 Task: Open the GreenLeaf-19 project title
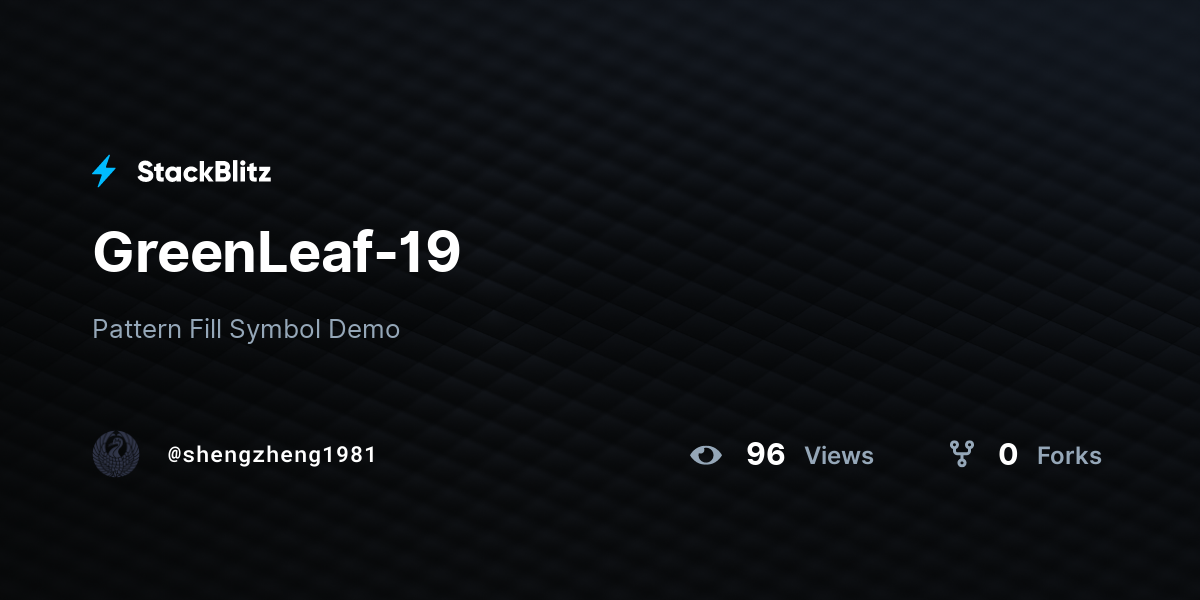[x=277, y=252]
